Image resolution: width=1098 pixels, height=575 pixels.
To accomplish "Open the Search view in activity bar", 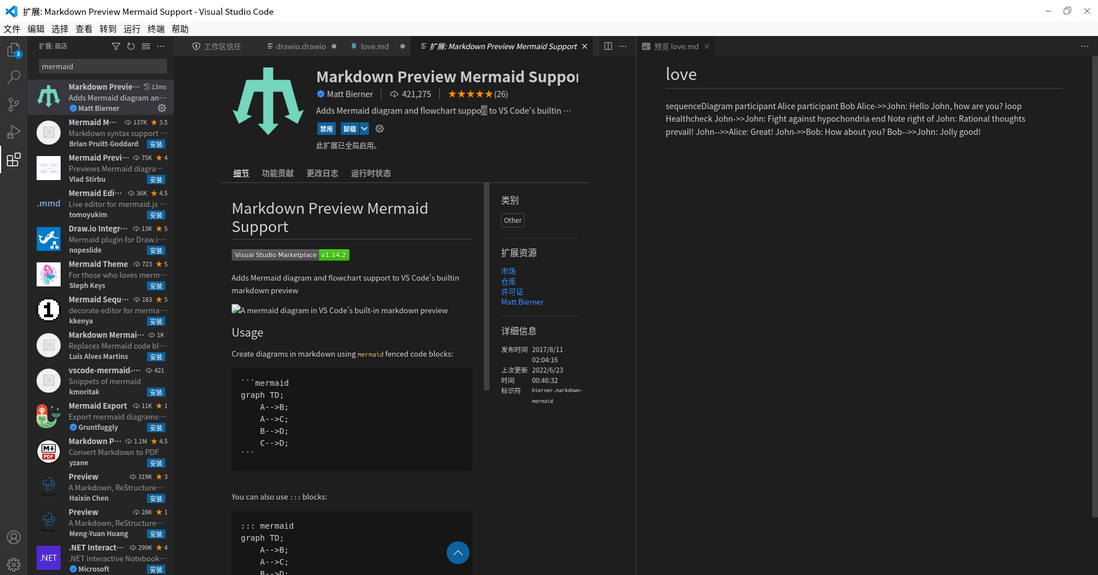I will pos(13,77).
